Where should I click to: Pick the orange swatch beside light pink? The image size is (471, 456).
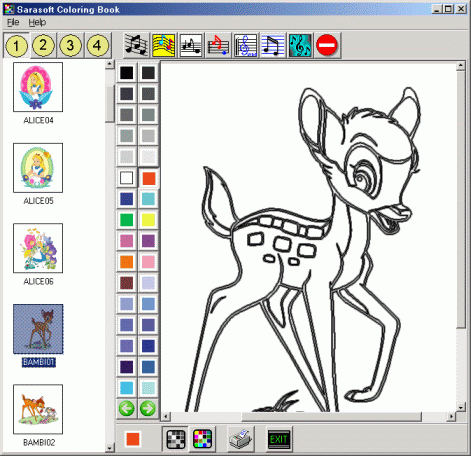point(126,262)
